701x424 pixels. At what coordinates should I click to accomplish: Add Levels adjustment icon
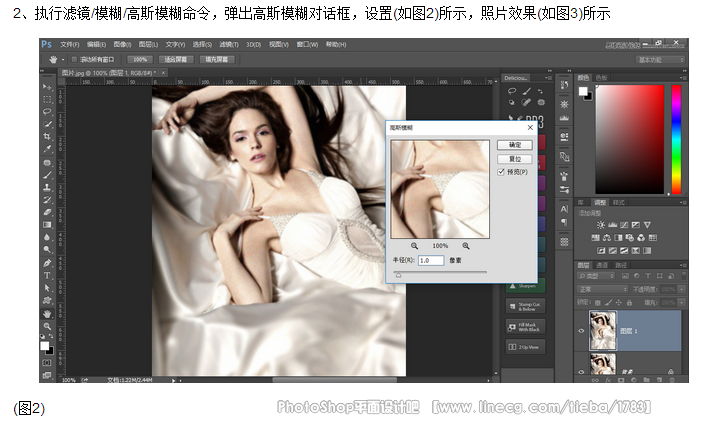[612, 225]
